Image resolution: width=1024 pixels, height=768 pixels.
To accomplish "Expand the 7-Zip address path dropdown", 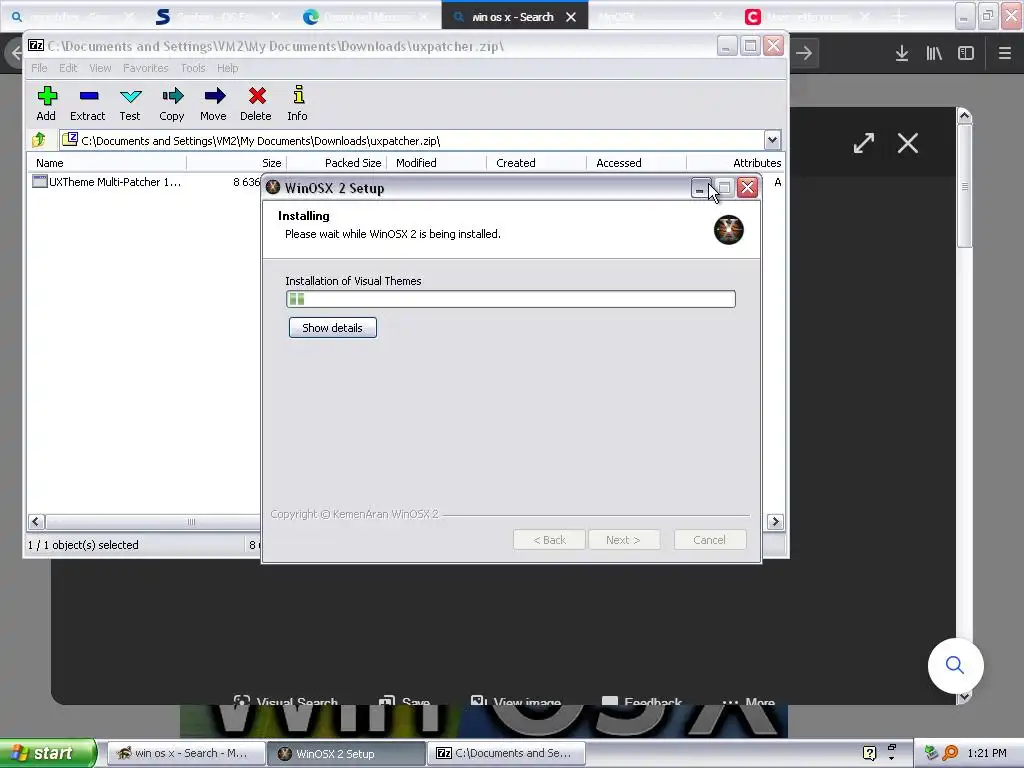I will pos(772,140).
